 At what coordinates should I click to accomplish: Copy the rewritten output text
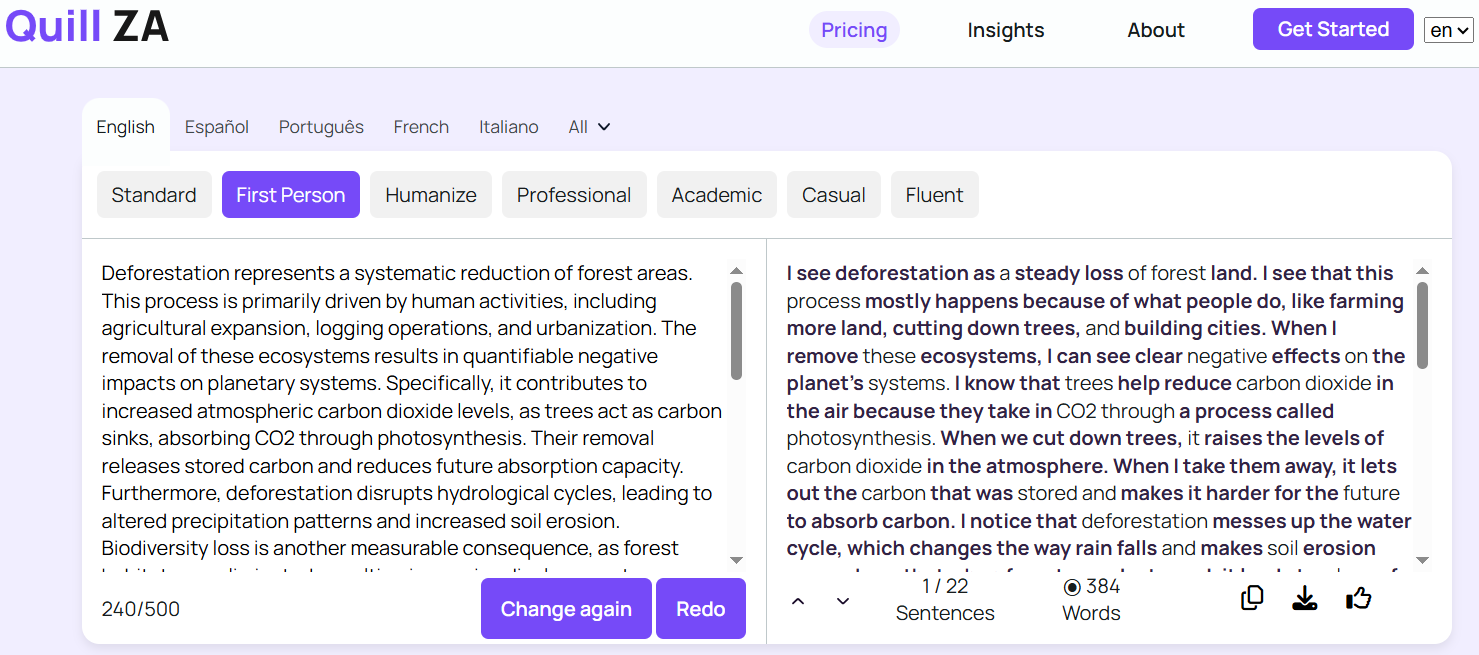[x=1251, y=597]
